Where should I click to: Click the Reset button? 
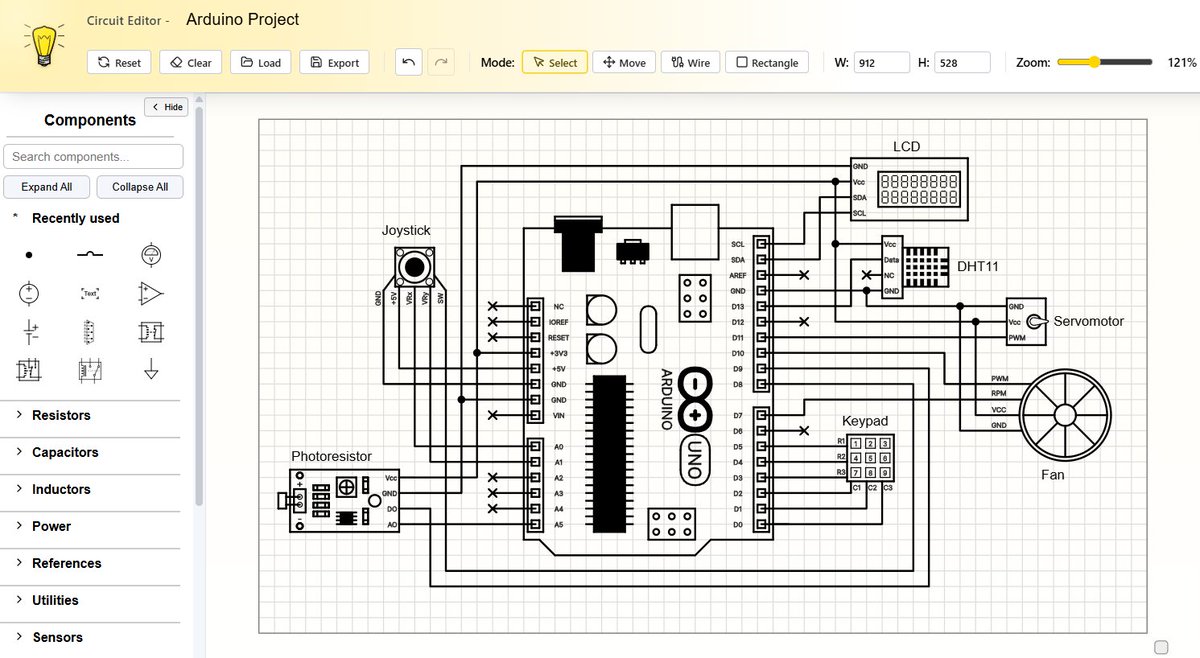click(x=120, y=62)
